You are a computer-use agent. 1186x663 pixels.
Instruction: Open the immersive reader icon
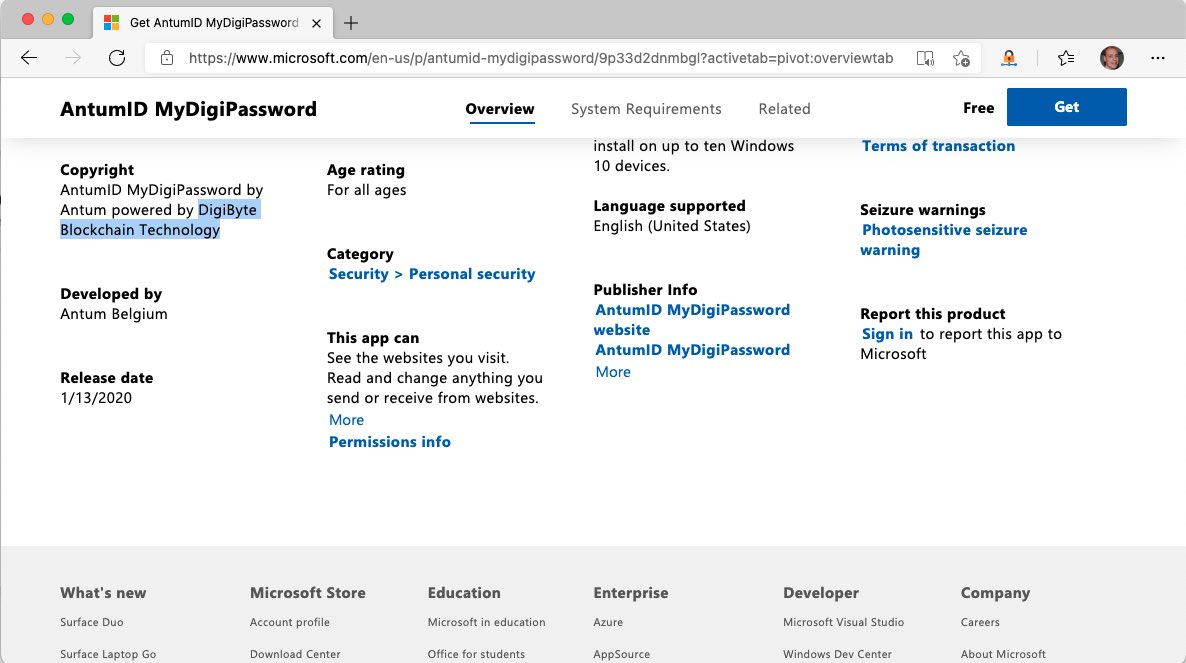[x=925, y=58]
